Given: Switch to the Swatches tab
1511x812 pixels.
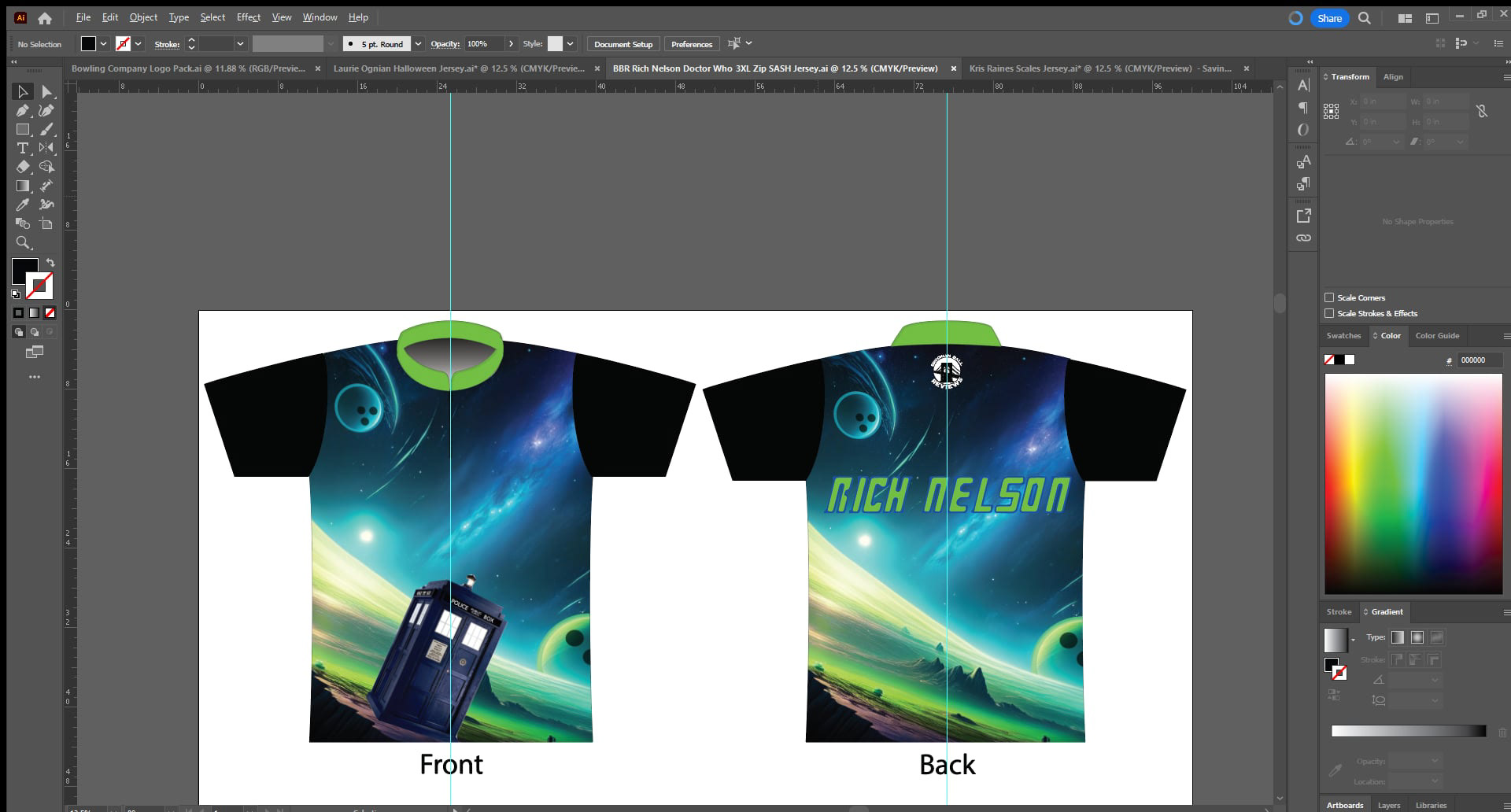Looking at the screenshot, I should tap(1343, 336).
